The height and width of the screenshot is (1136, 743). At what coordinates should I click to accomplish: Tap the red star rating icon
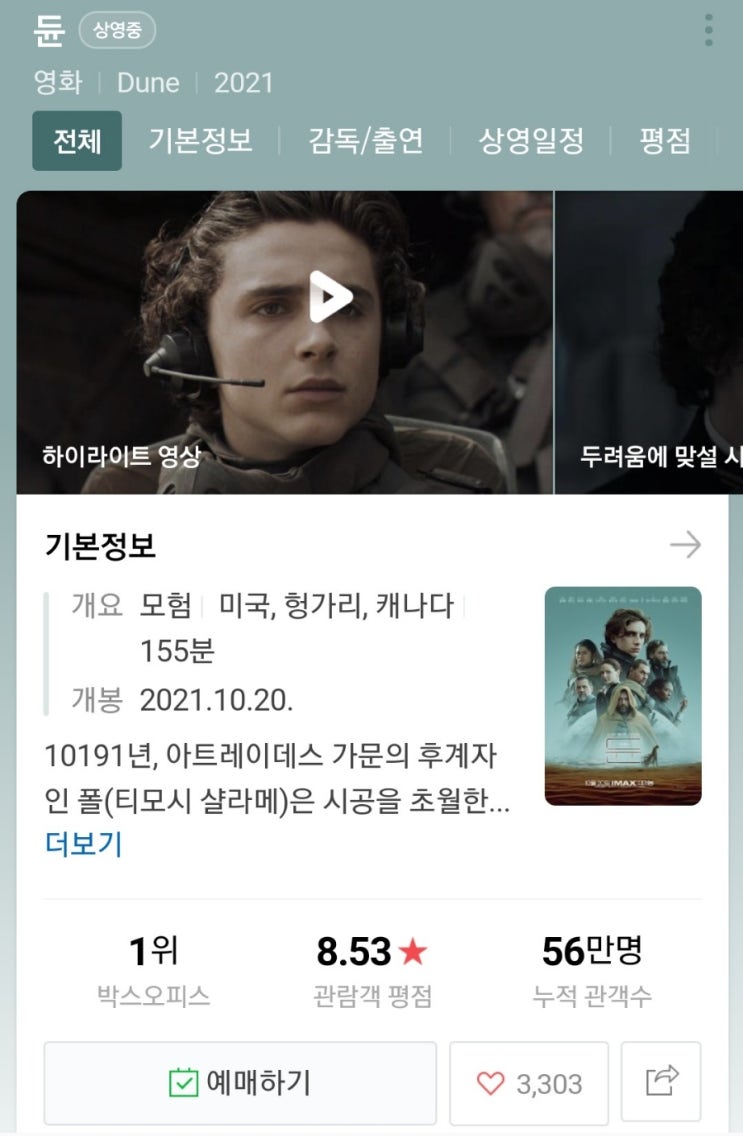(413, 951)
